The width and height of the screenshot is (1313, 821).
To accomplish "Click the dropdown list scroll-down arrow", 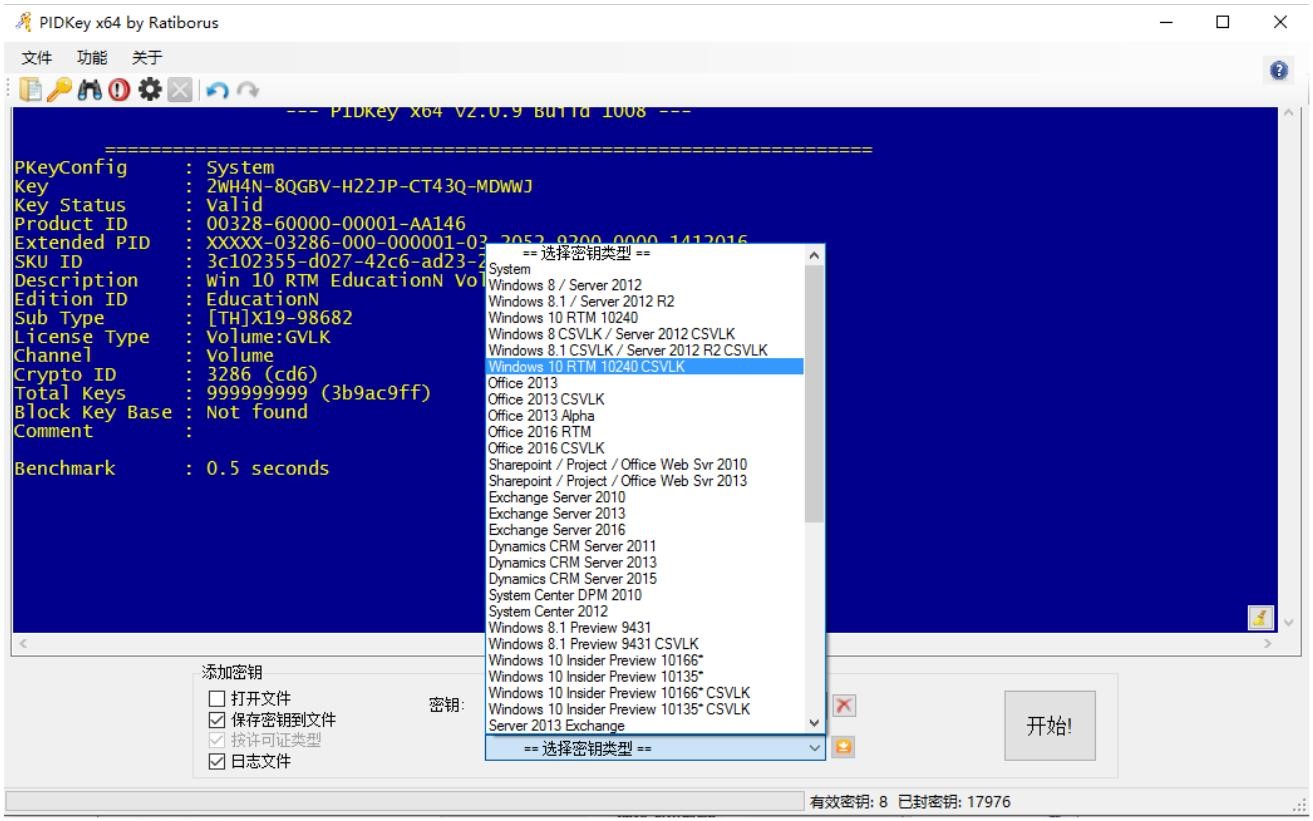I will (815, 723).
